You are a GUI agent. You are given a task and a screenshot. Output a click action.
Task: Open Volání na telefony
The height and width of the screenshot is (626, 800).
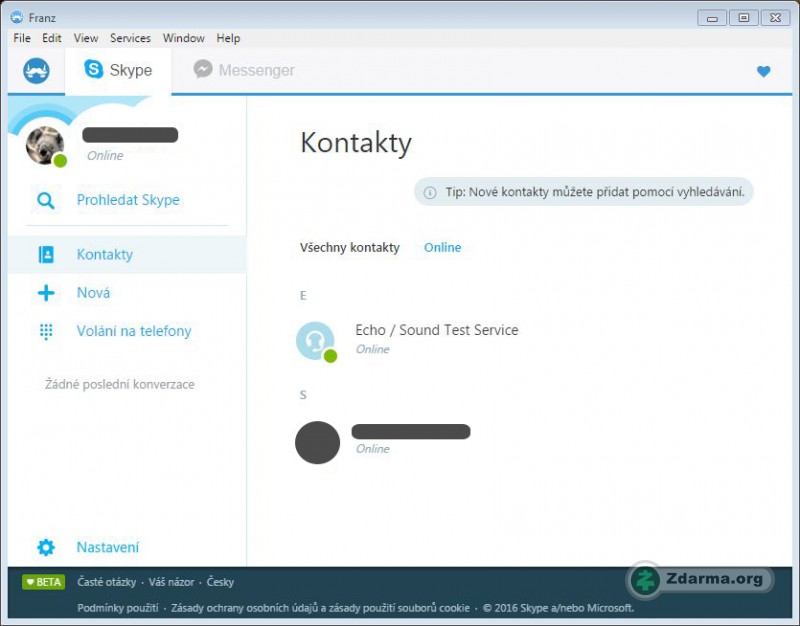click(134, 331)
